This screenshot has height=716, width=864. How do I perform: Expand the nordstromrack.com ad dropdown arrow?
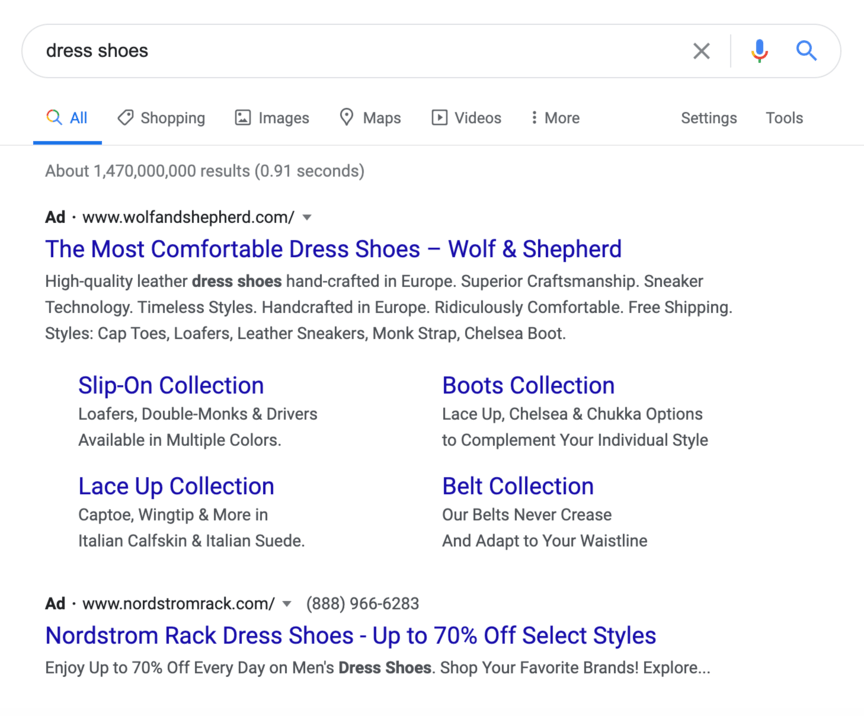pos(287,604)
